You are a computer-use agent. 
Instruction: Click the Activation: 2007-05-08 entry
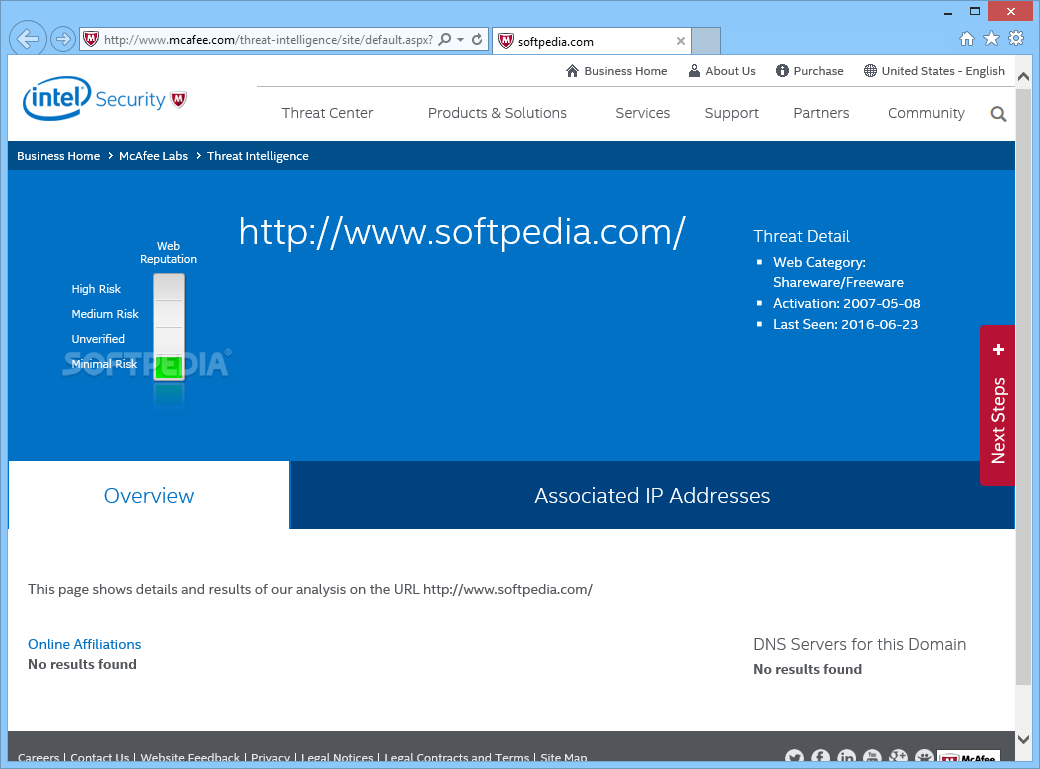click(x=846, y=303)
